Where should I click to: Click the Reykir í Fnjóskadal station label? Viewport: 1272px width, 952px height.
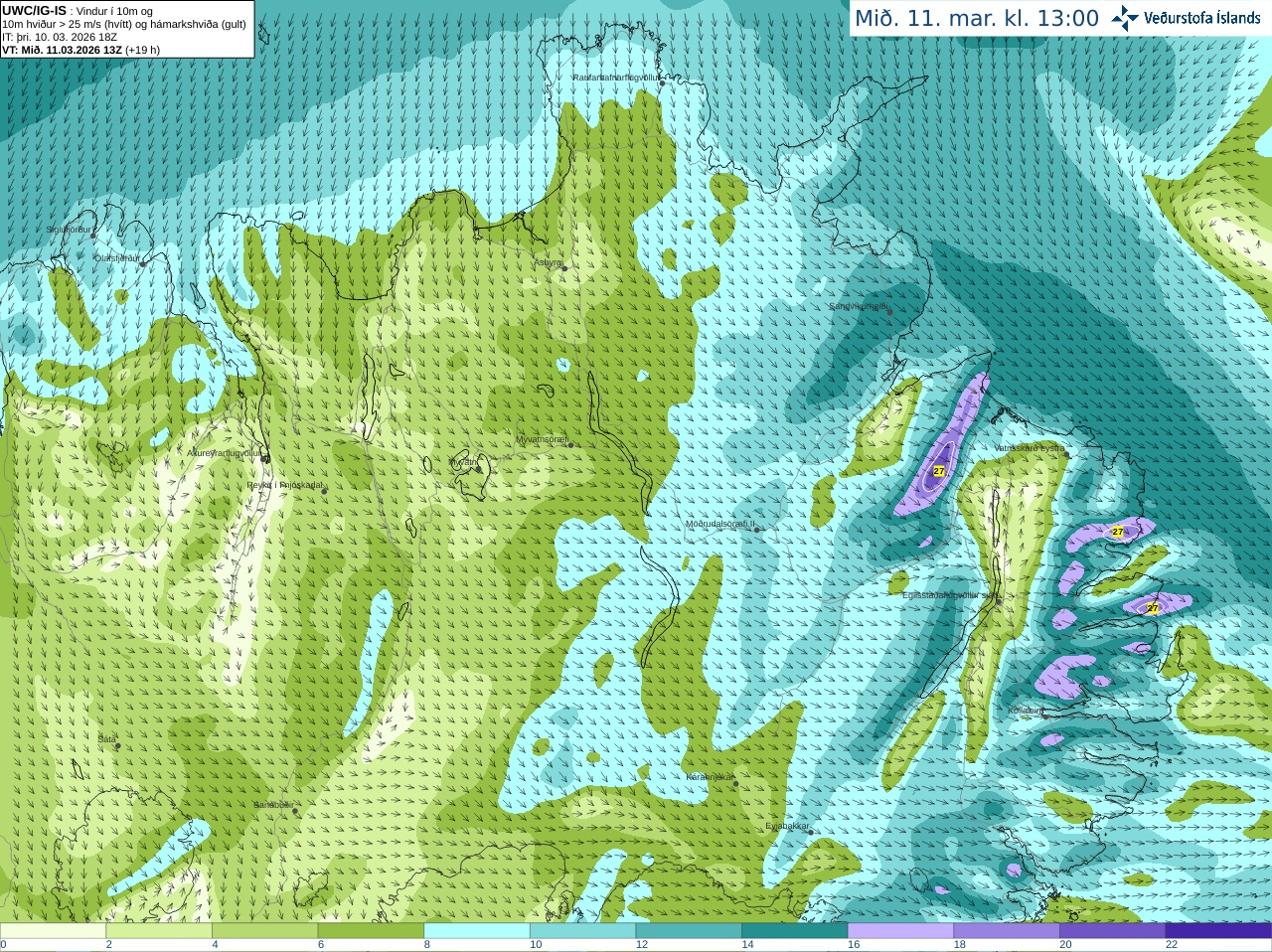[x=284, y=485]
